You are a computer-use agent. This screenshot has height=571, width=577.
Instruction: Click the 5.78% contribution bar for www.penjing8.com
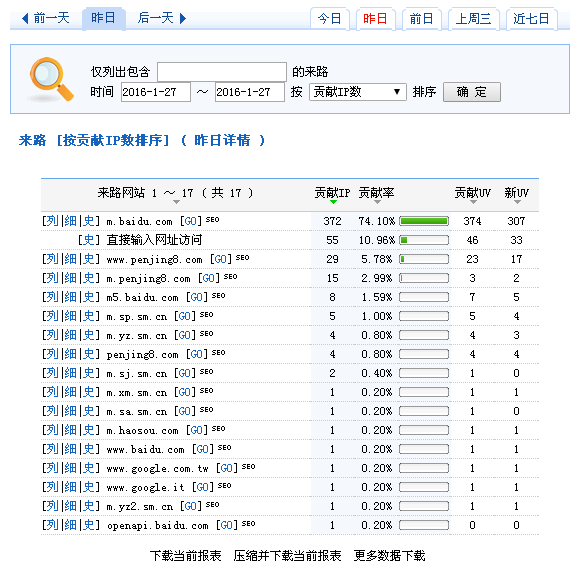click(424, 259)
